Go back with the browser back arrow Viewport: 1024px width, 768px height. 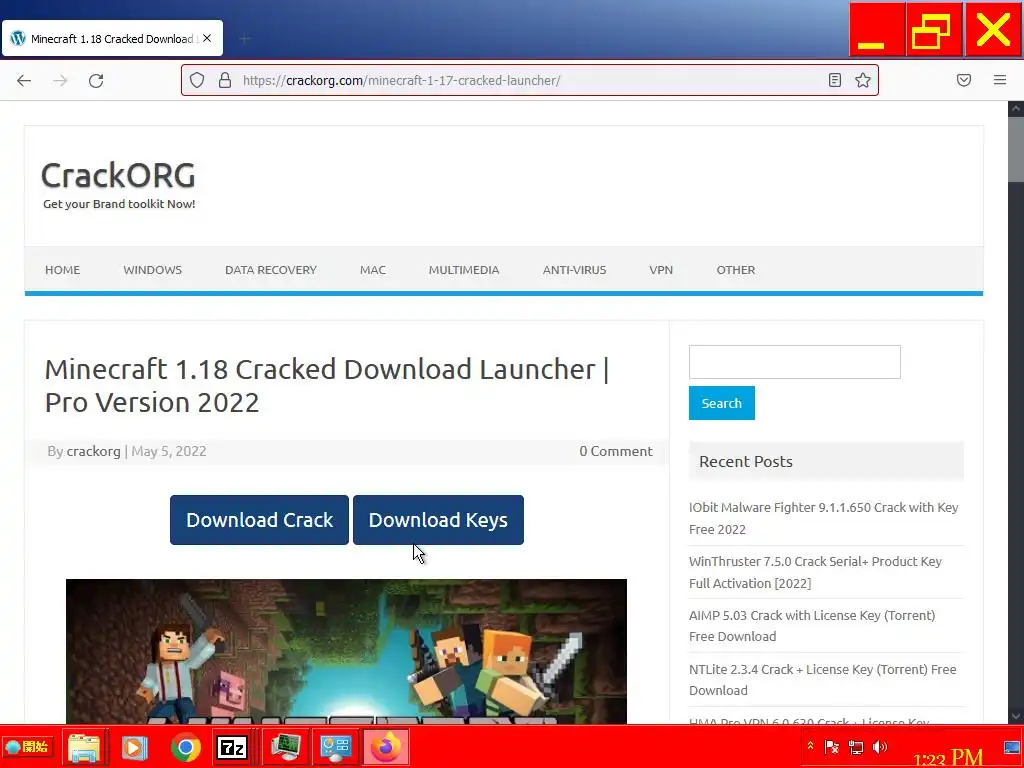pyautogui.click(x=24, y=80)
